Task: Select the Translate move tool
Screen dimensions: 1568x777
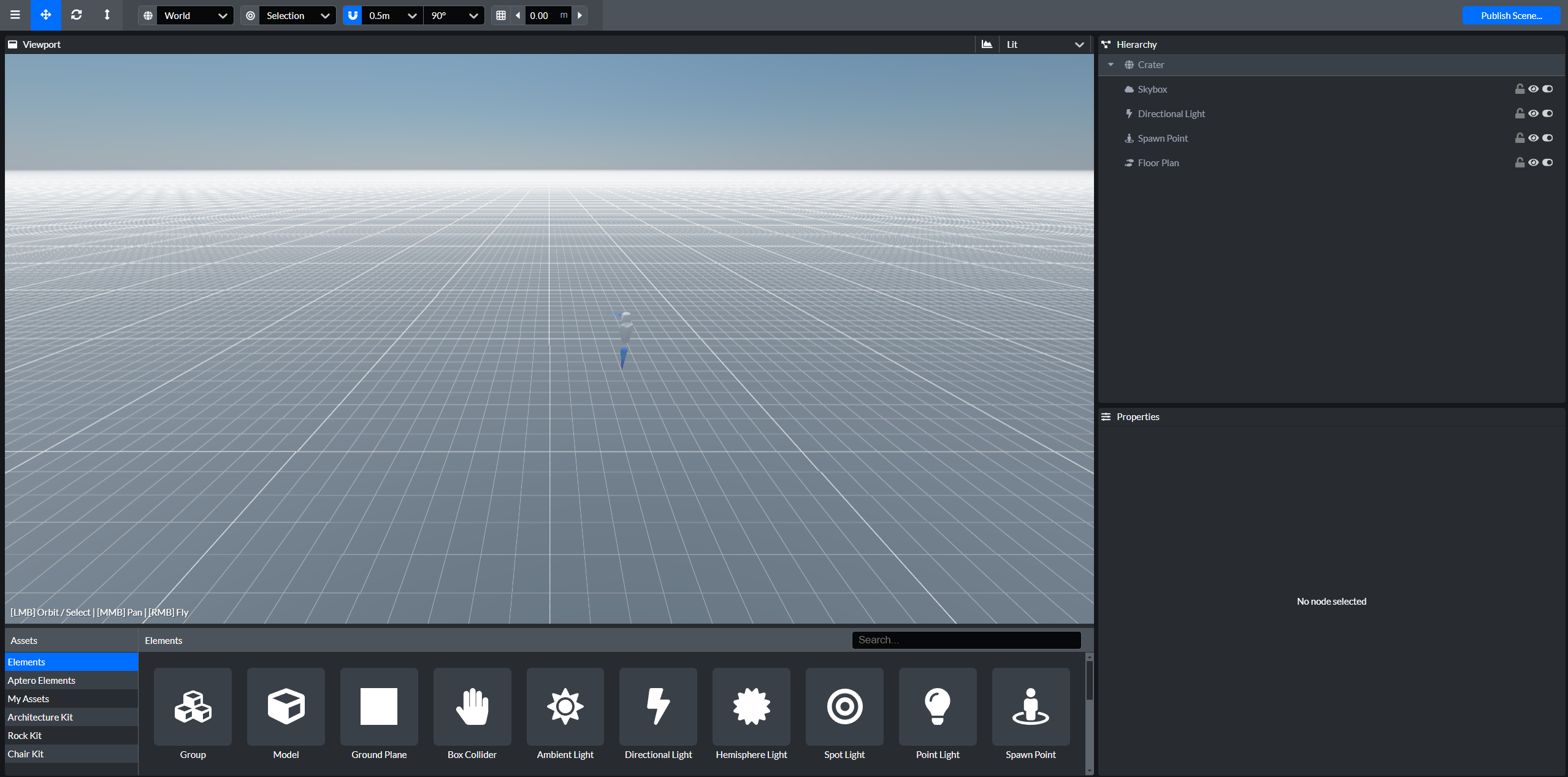Action: coord(46,15)
